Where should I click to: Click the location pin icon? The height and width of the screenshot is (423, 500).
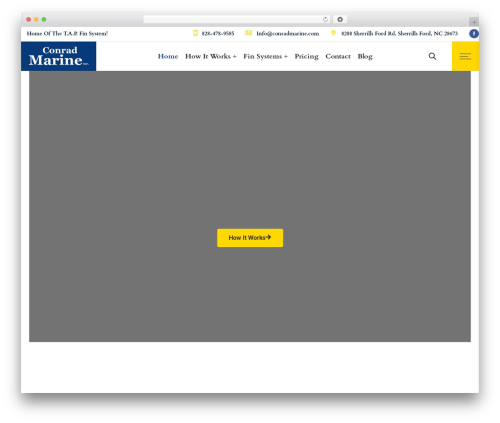333,33
